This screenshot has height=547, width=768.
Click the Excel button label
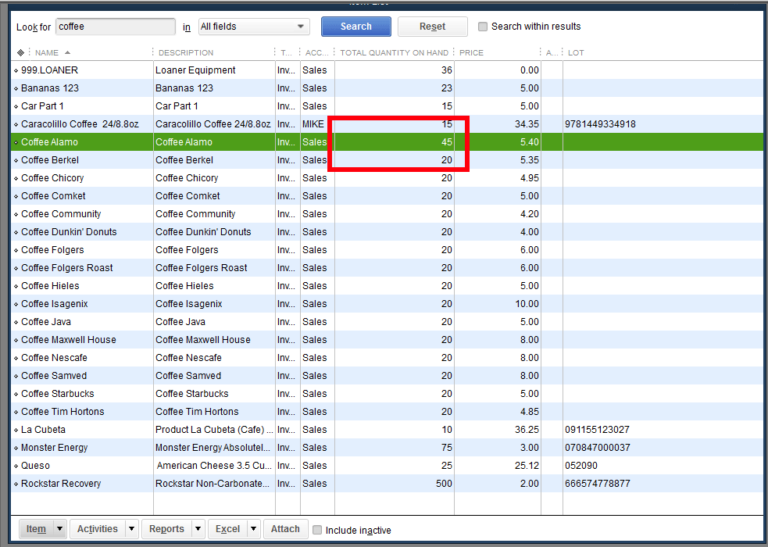click(x=228, y=529)
